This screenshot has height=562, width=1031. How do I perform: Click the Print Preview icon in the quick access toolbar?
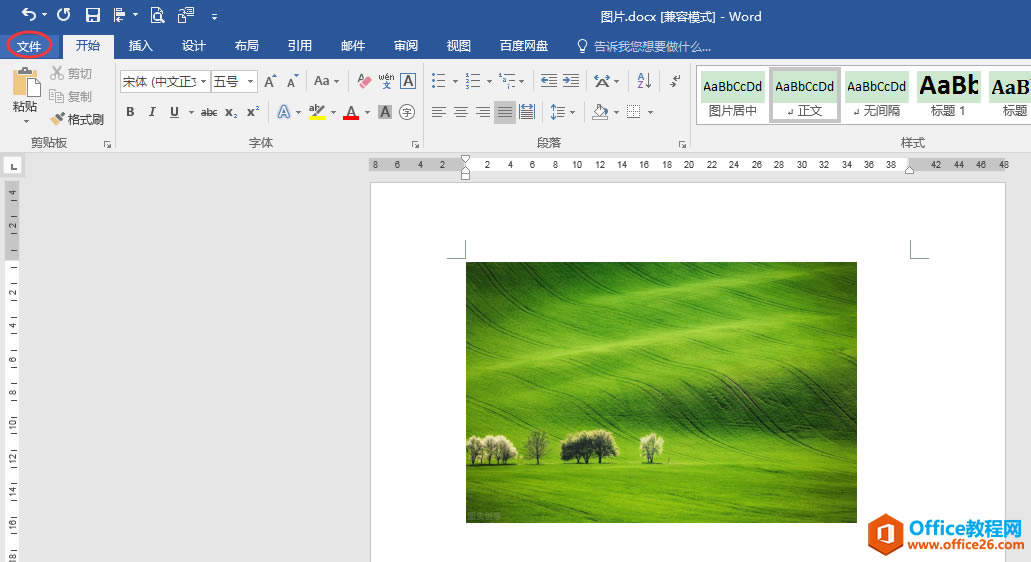point(157,15)
